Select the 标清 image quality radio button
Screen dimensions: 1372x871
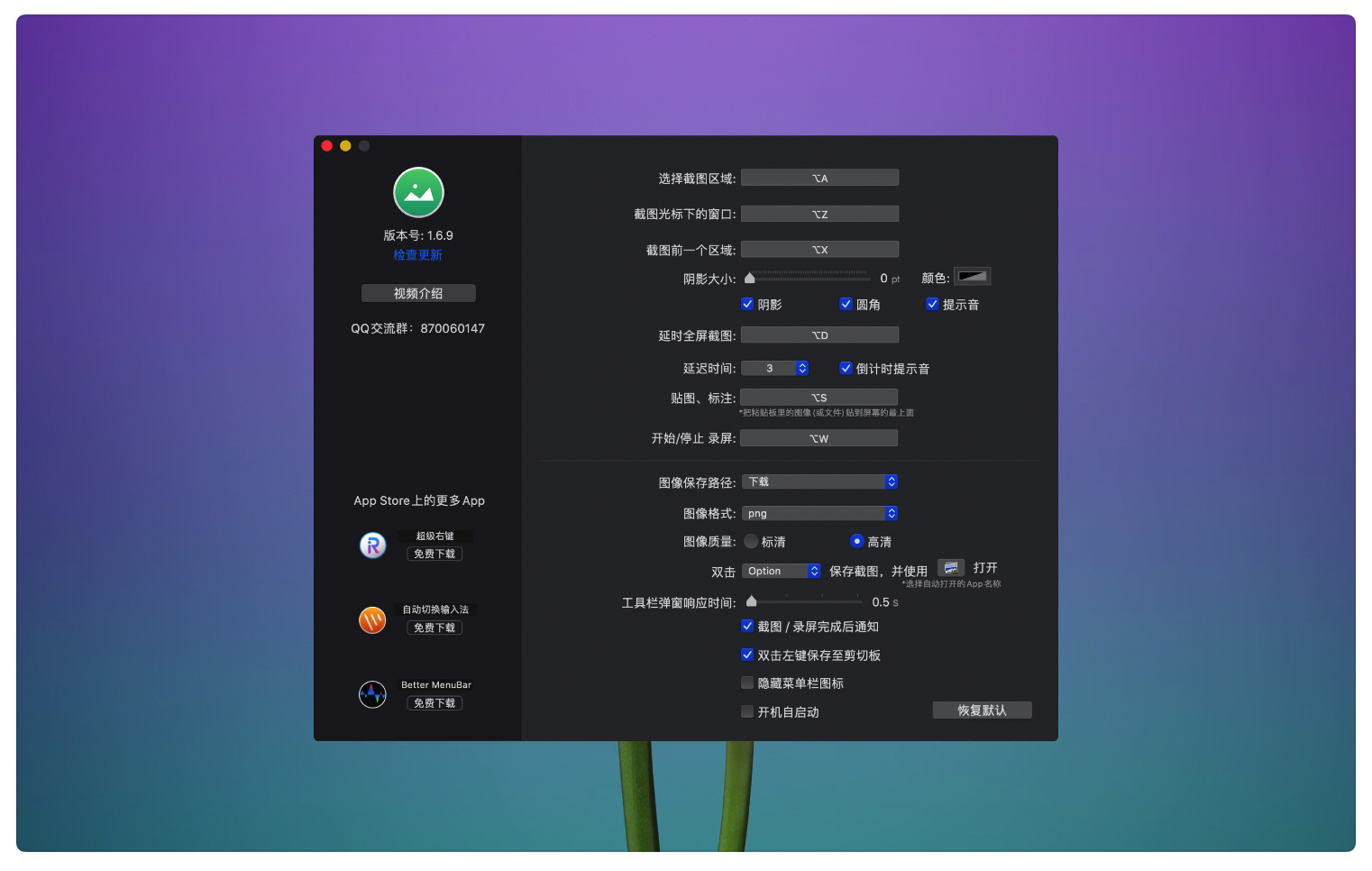tap(751, 542)
